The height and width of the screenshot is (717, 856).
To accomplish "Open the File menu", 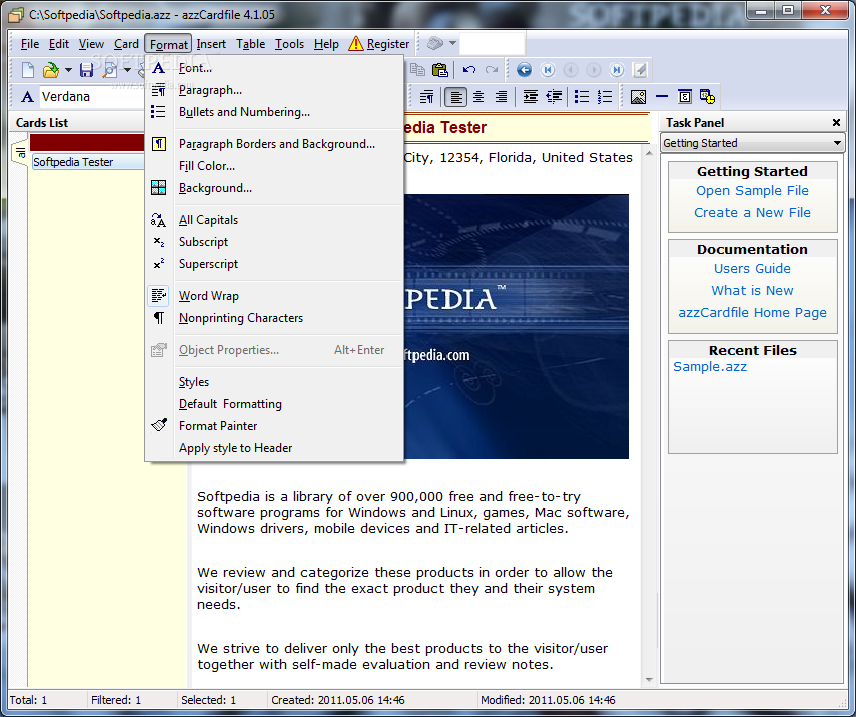I will point(29,44).
